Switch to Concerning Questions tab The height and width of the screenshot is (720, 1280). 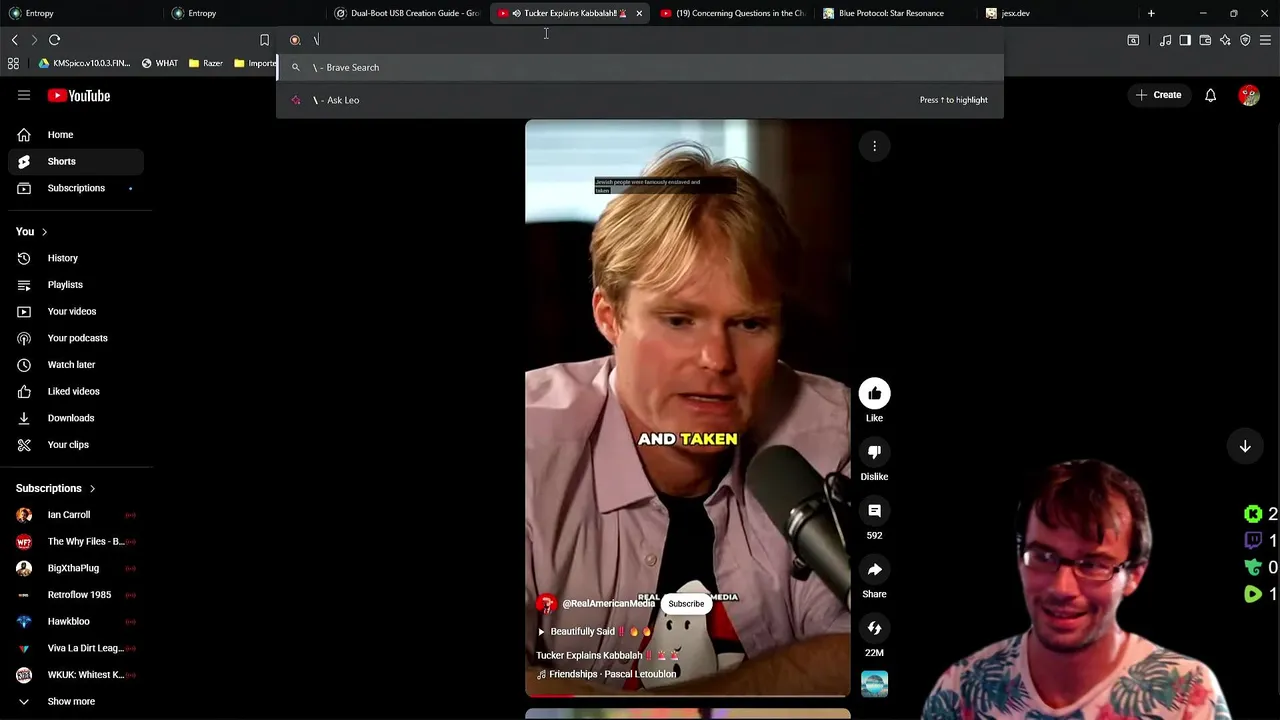point(733,13)
